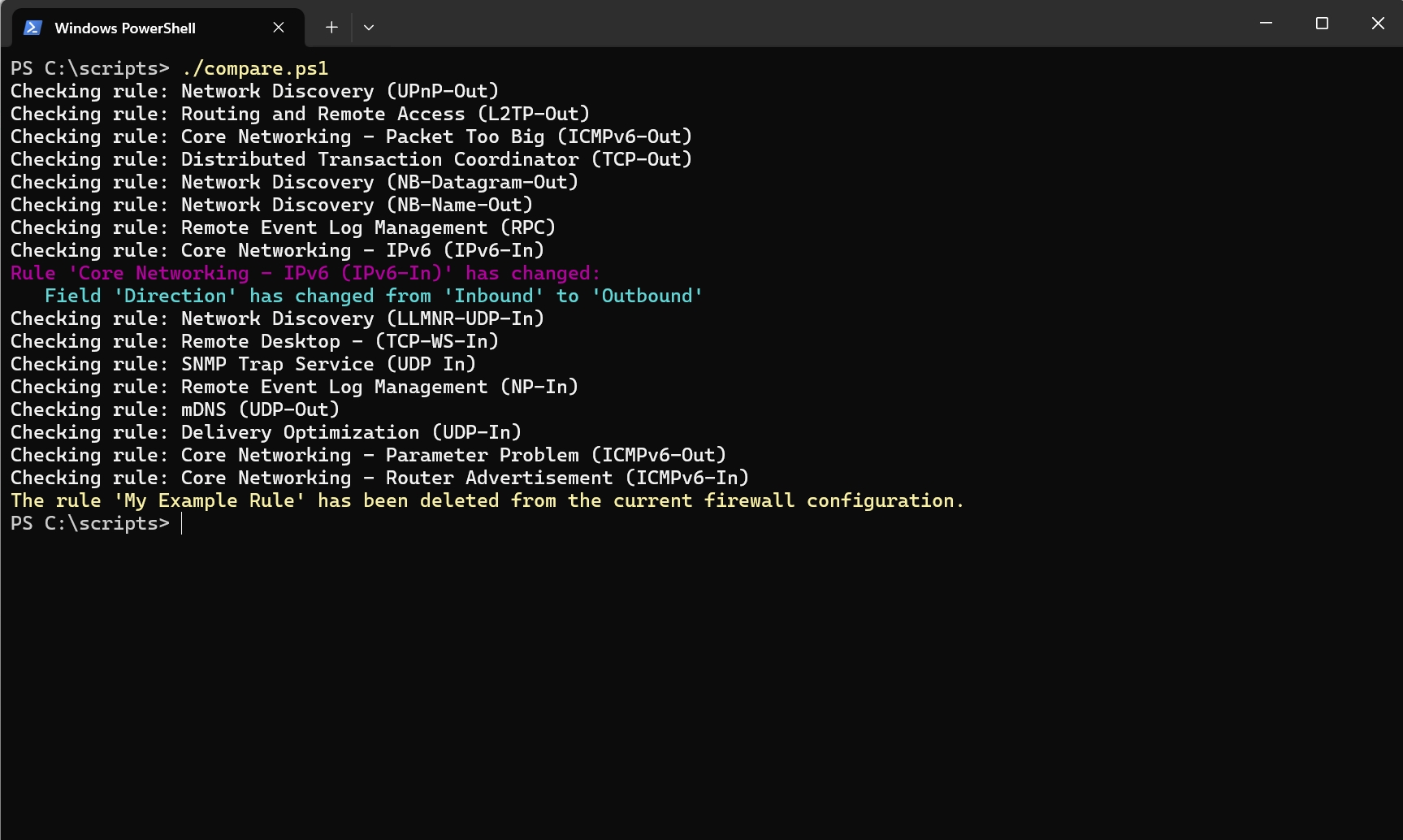Image resolution: width=1403 pixels, height=840 pixels.
Task: Click the Delivery Optimization (UDP-In) line
Action: coord(266,432)
